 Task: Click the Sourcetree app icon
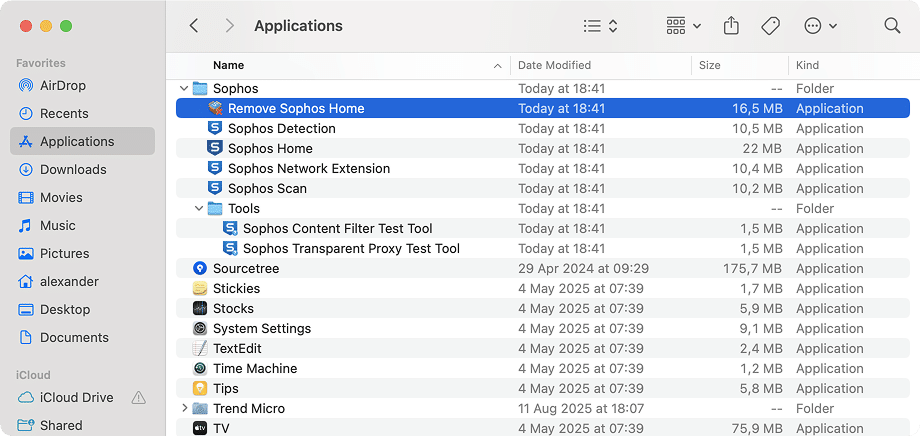tap(200, 269)
